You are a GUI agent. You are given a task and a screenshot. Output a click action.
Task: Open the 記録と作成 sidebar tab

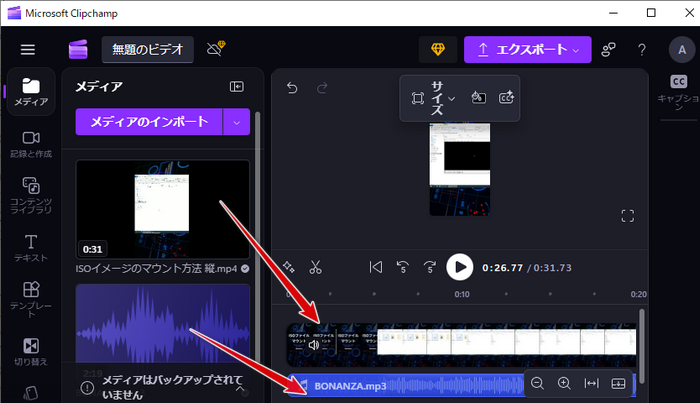[31, 144]
